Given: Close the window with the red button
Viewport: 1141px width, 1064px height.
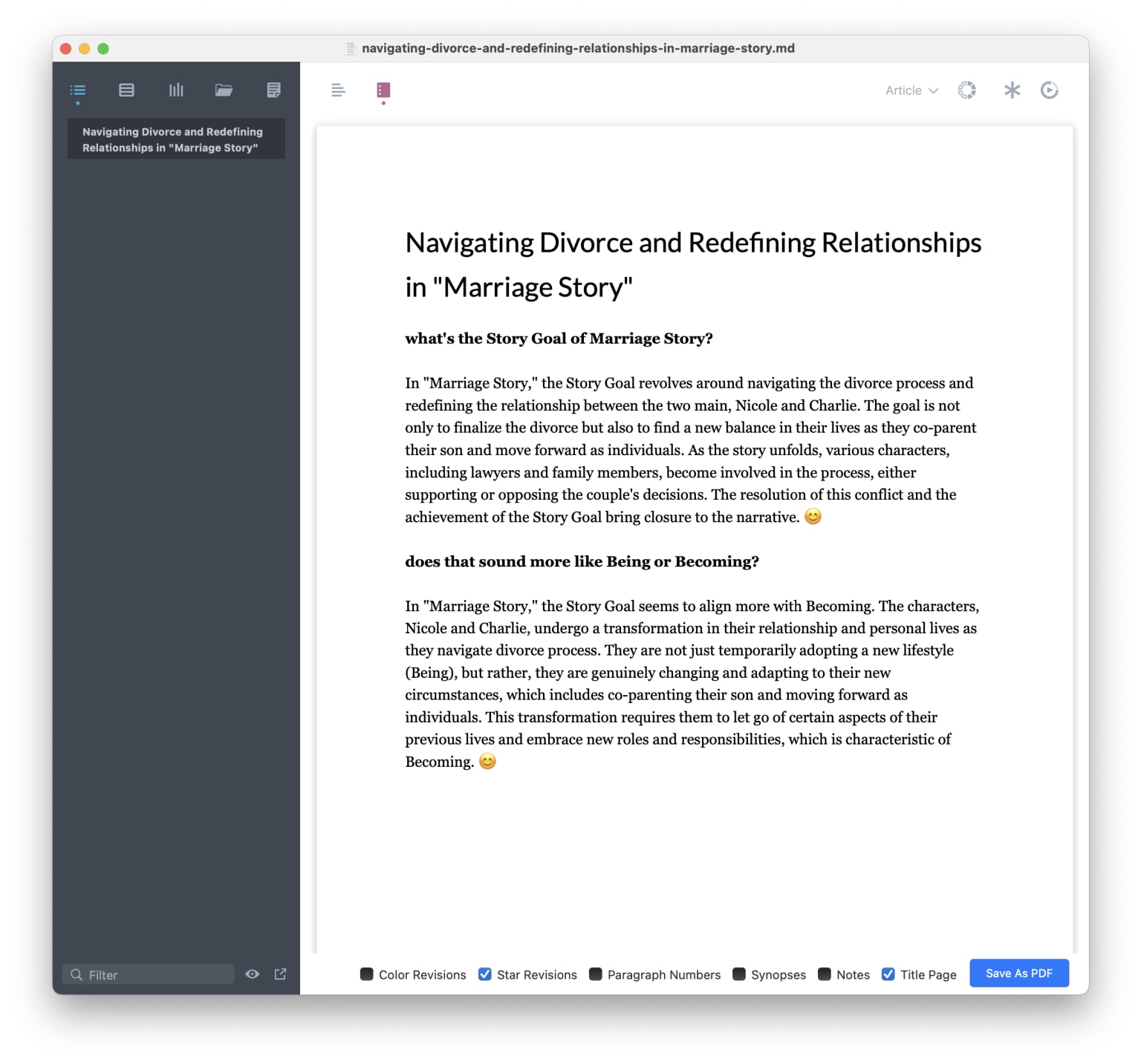Looking at the screenshot, I should pos(65,49).
